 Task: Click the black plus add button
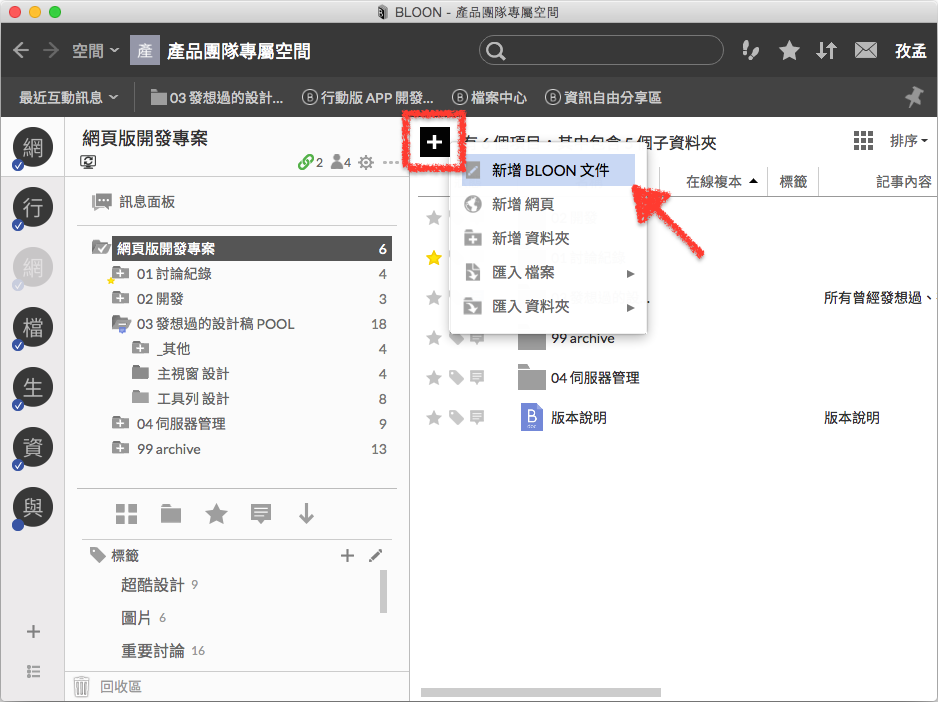[x=434, y=142]
